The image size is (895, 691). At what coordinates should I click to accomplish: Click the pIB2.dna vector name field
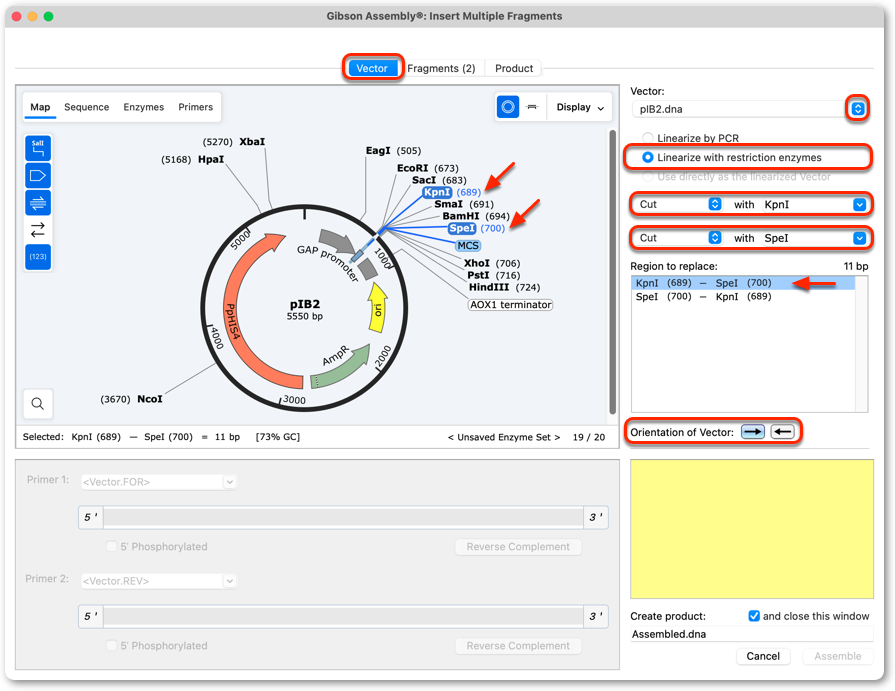pyautogui.click(x=740, y=109)
